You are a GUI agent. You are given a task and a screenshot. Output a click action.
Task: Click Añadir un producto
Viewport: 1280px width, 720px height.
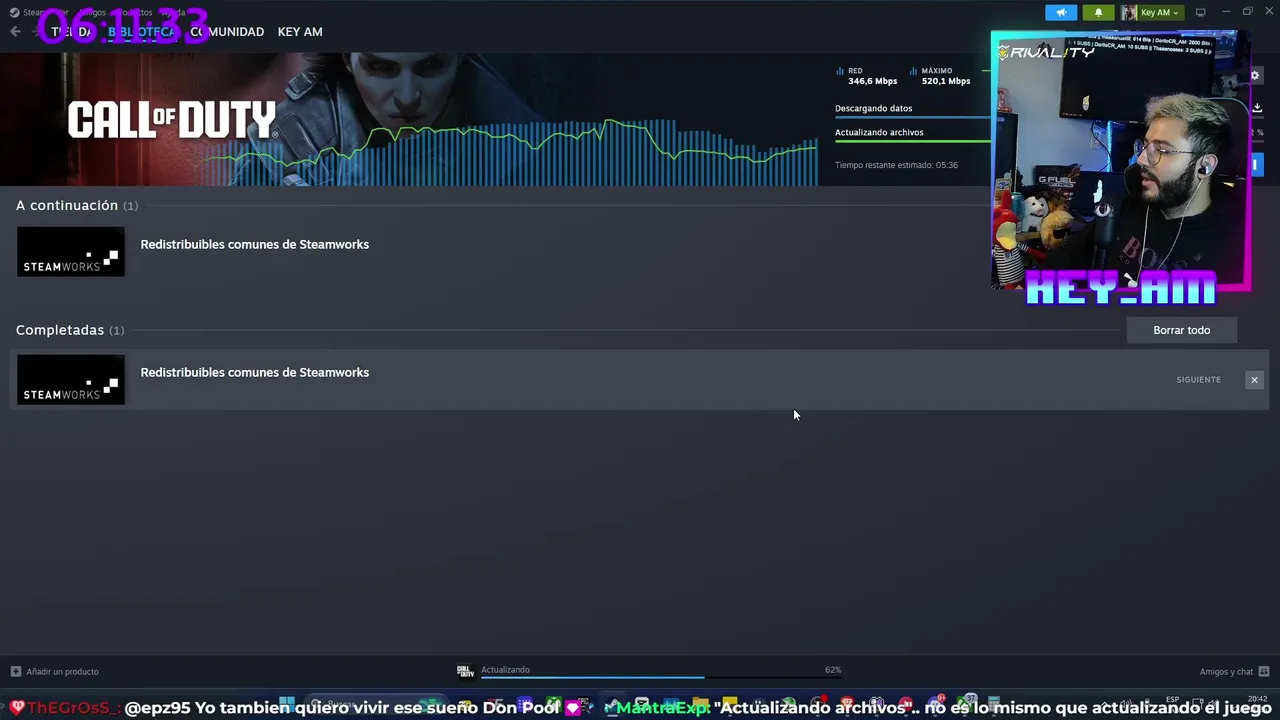[x=62, y=671]
